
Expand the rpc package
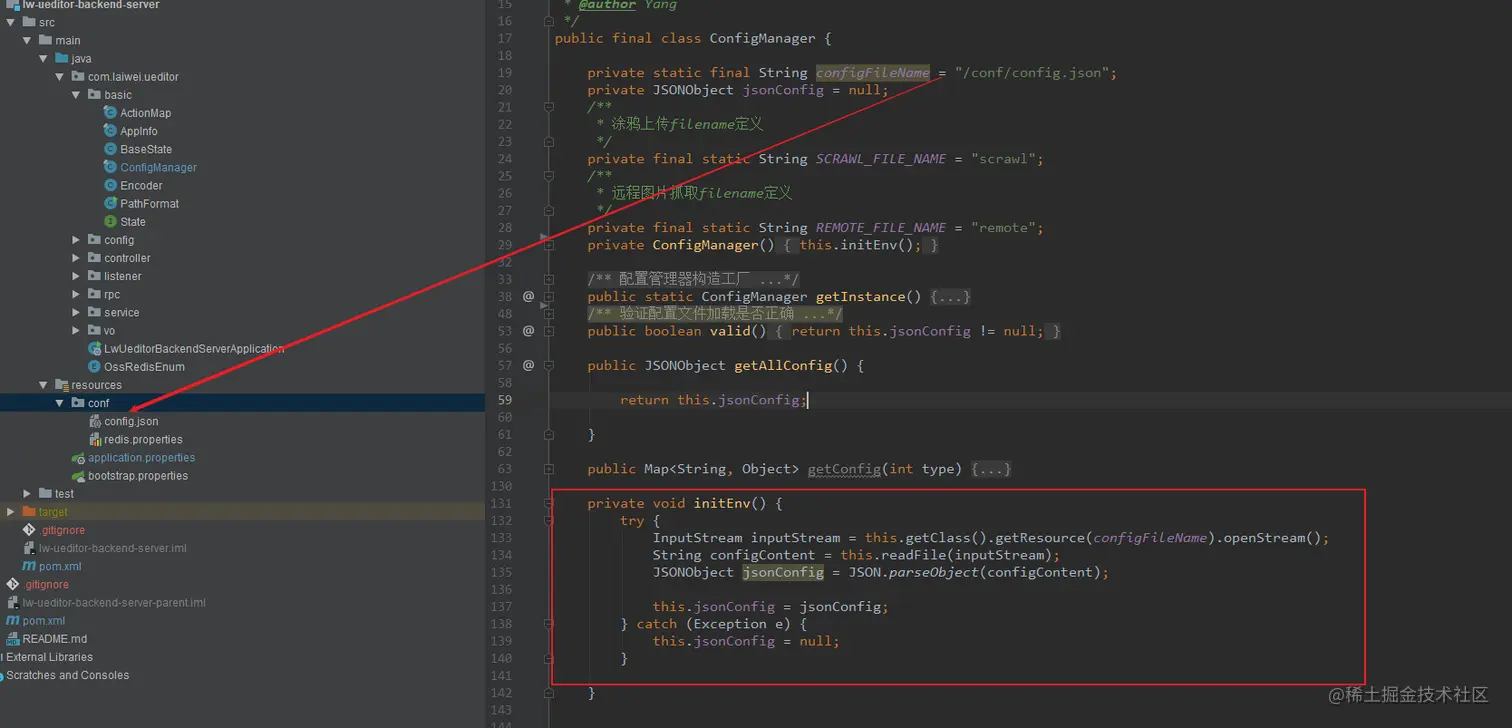click(76, 294)
